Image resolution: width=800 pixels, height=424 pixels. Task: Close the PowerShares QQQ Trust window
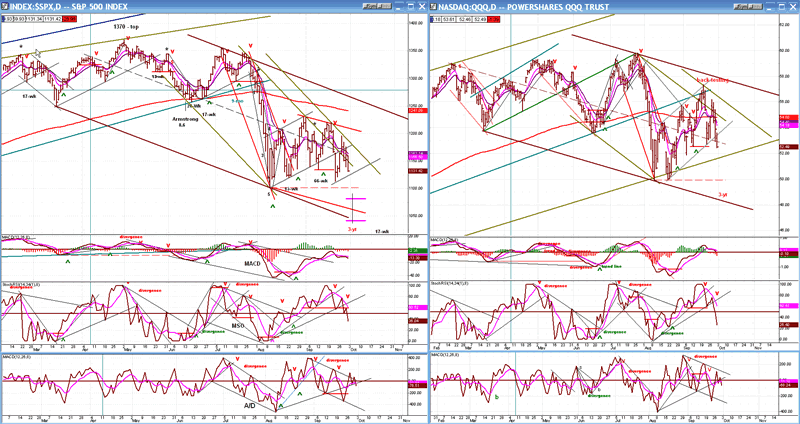(794, 5)
